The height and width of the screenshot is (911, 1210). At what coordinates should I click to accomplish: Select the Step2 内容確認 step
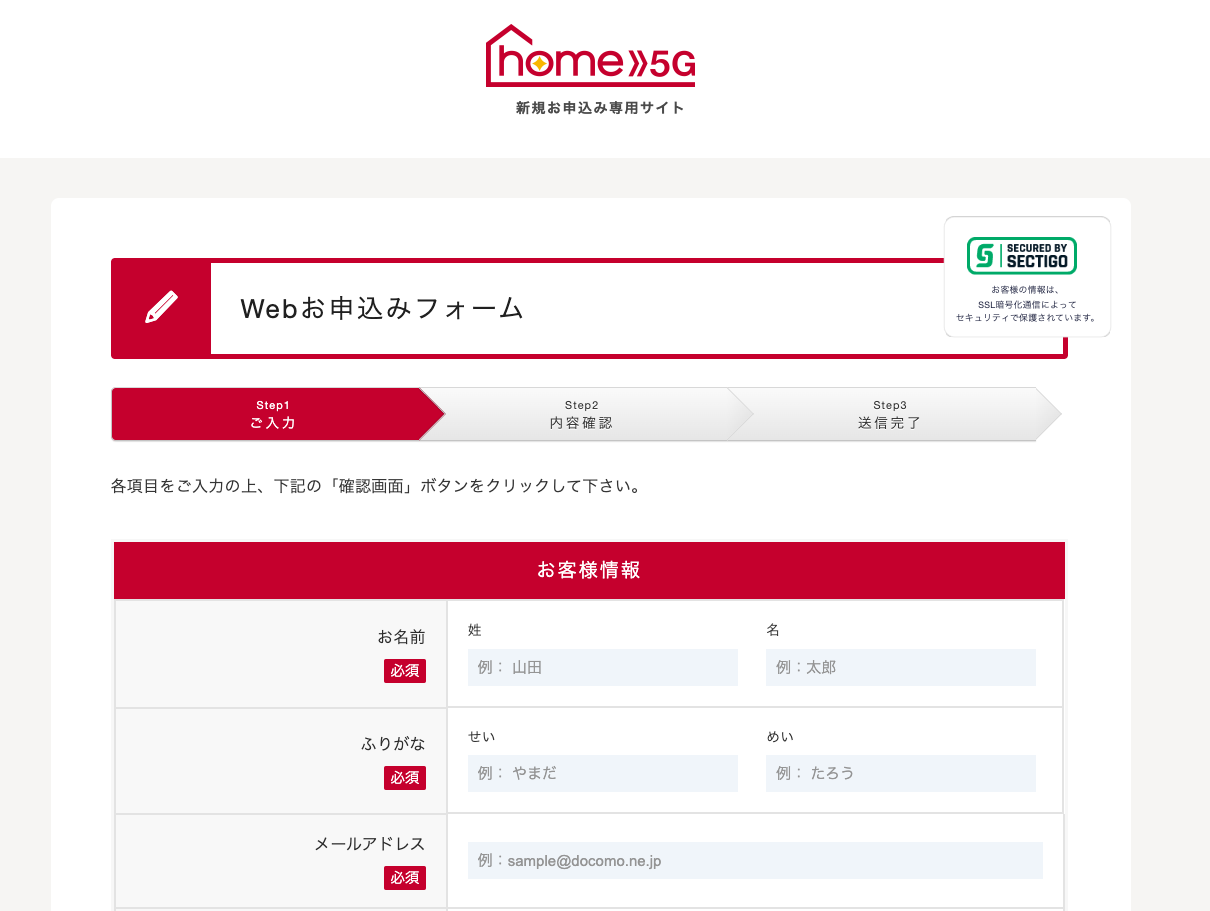click(x=581, y=414)
